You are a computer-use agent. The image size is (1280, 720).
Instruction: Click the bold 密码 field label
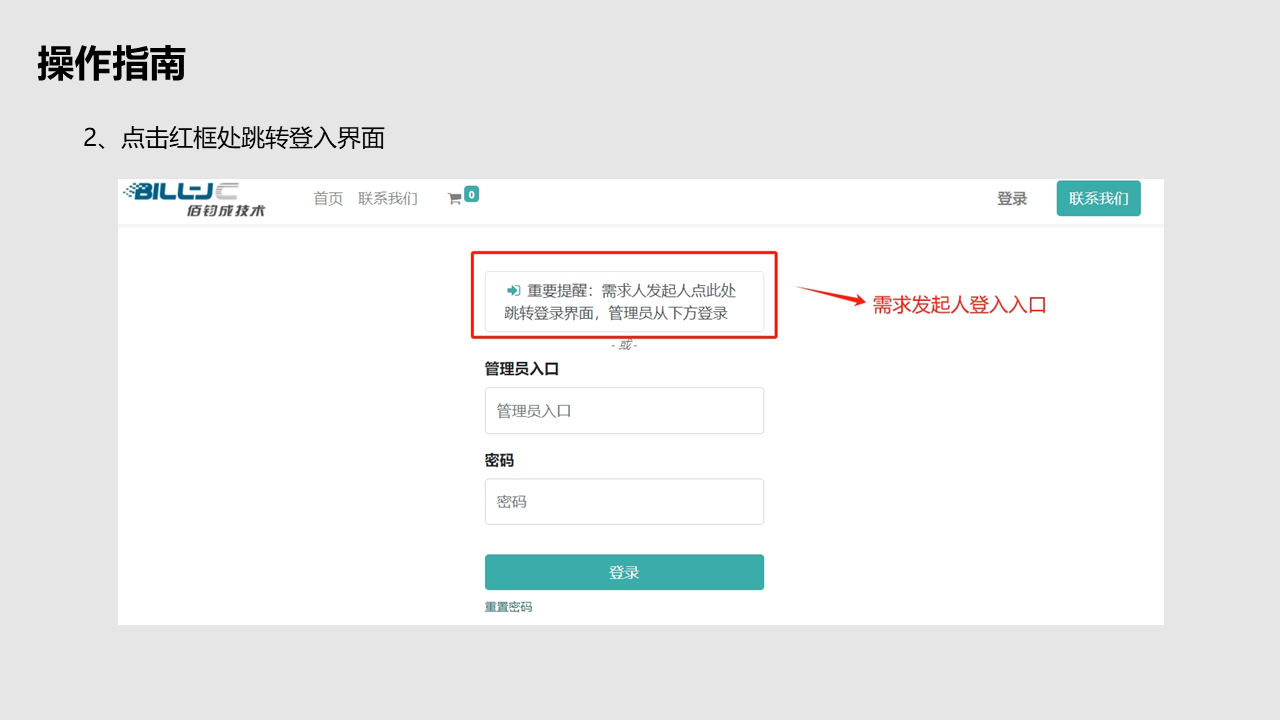(499, 460)
